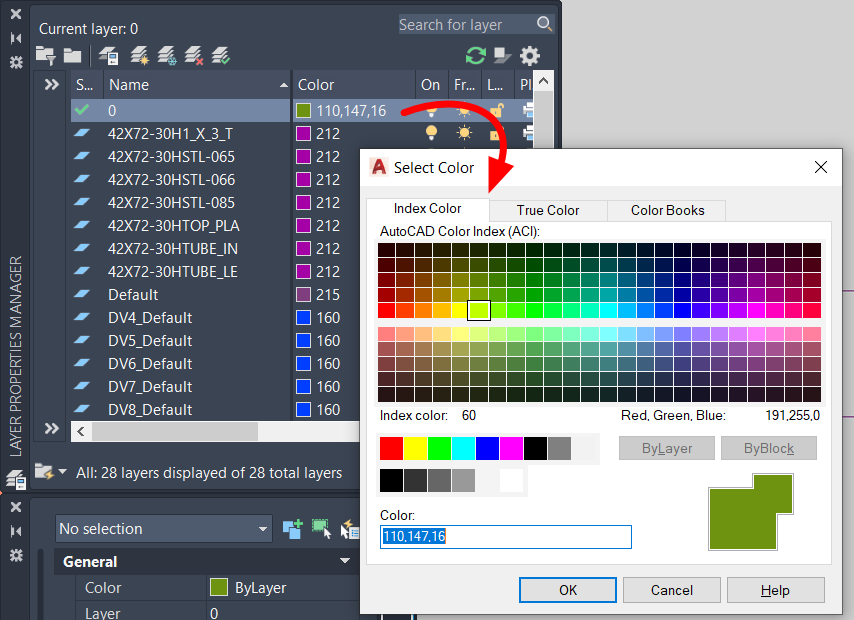
Task: Close the Select Color dialog
Action: point(820,167)
